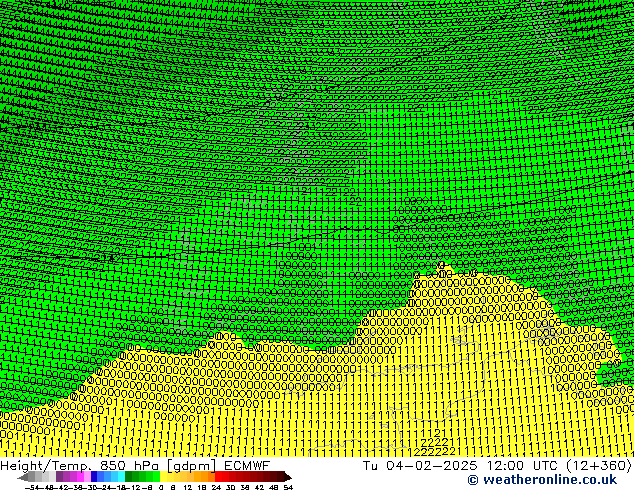Click the weatheronline.co.uk copyright link

(x=542, y=480)
